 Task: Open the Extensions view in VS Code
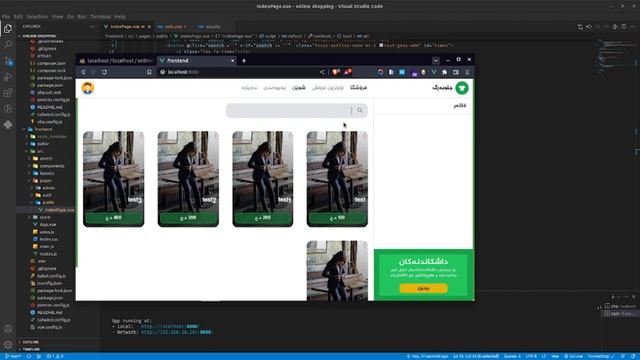coord(8,93)
